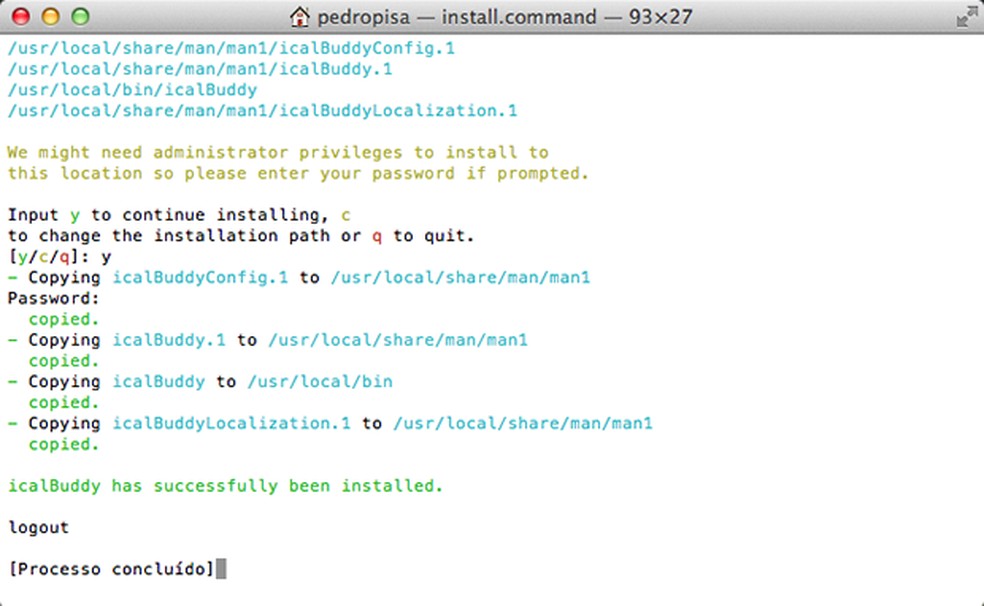
Task: Click the 'copied.' text under Password
Action: (64, 319)
